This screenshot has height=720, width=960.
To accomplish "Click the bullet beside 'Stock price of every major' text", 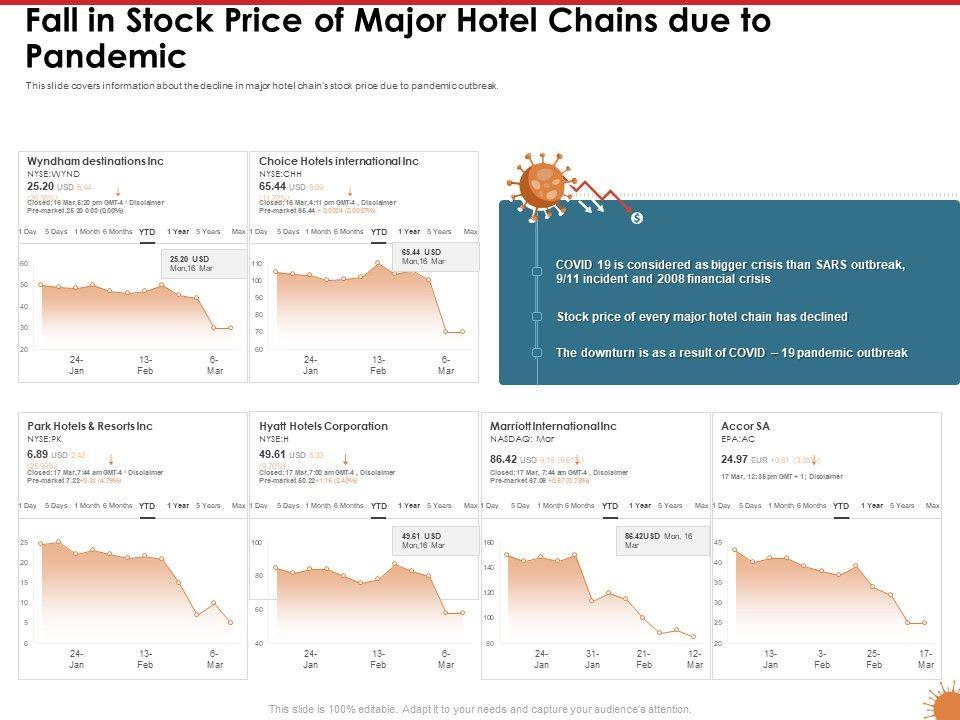I will click(538, 317).
